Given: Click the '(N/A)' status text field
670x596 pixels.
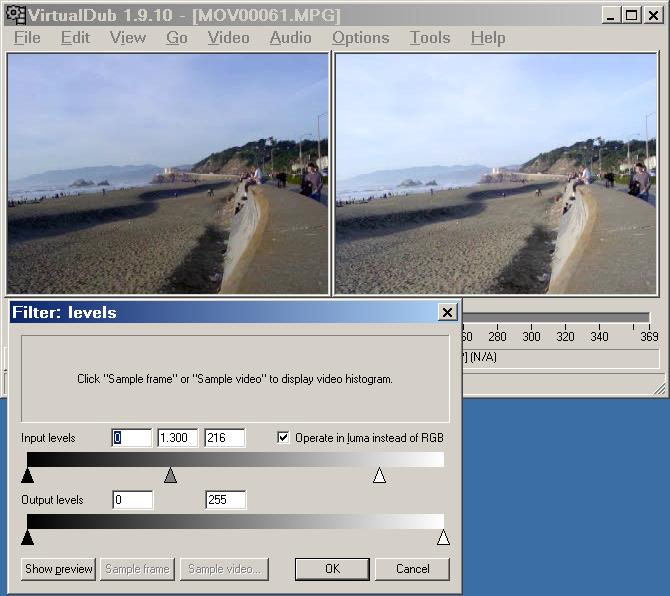Looking at the screenshot, I should [x=560, y=358].
